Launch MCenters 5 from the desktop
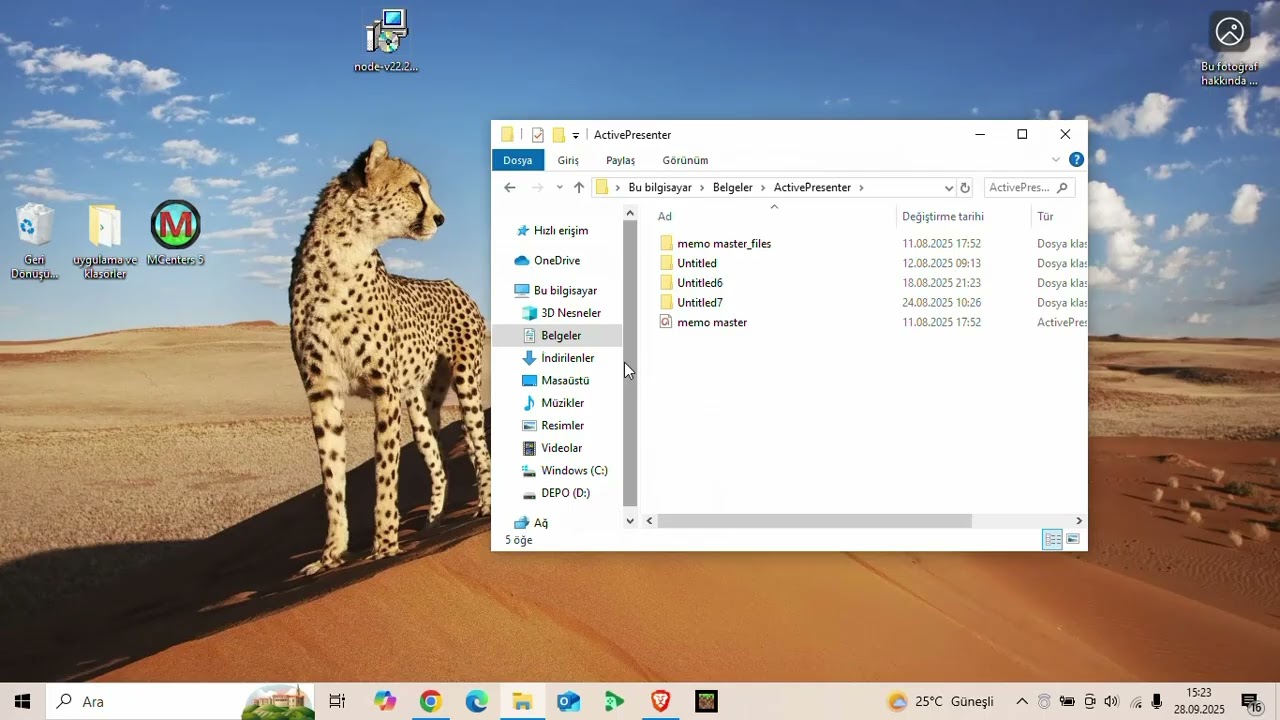This screenshot has height=720, width=1280. click(x=175, y=233)
